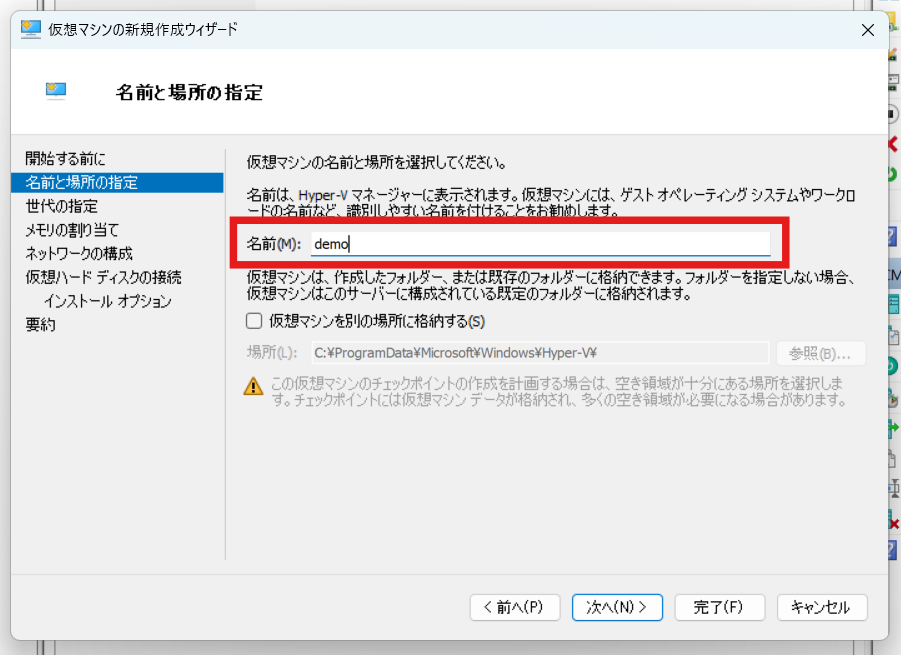This screenshot has width=901, height=655.
Task: Click the 完了(F) button
Action: coord(719,607)
